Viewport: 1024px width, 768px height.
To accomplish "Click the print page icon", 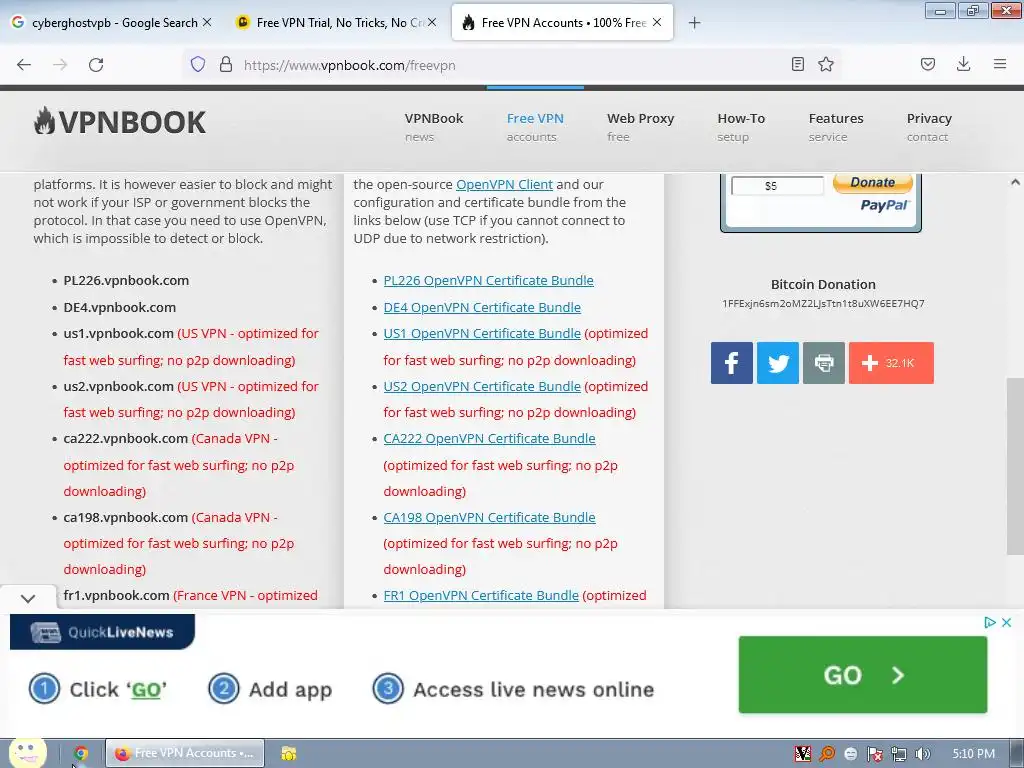I will 824,362.
